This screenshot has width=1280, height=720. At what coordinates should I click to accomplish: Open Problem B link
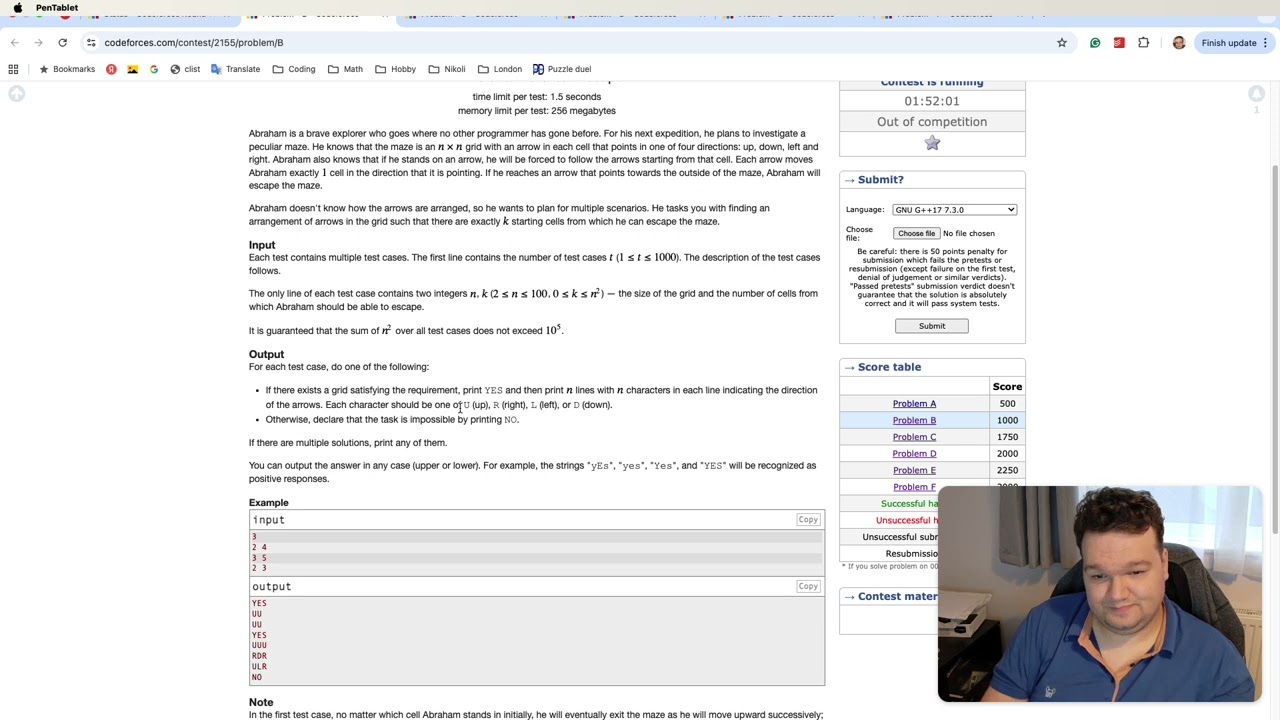pyautogui.click(x=914, y=421)
